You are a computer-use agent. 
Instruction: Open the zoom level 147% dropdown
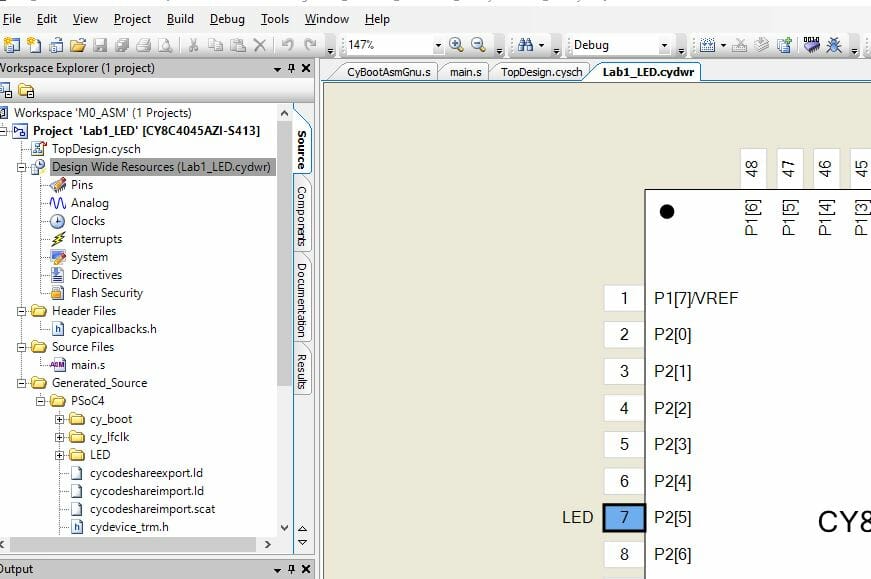coord(438,46)
